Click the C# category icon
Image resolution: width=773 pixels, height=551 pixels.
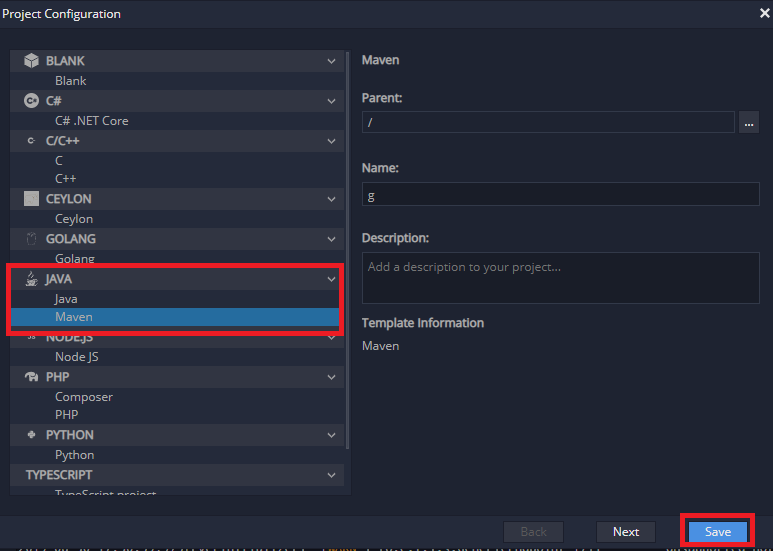coord(31,101)
